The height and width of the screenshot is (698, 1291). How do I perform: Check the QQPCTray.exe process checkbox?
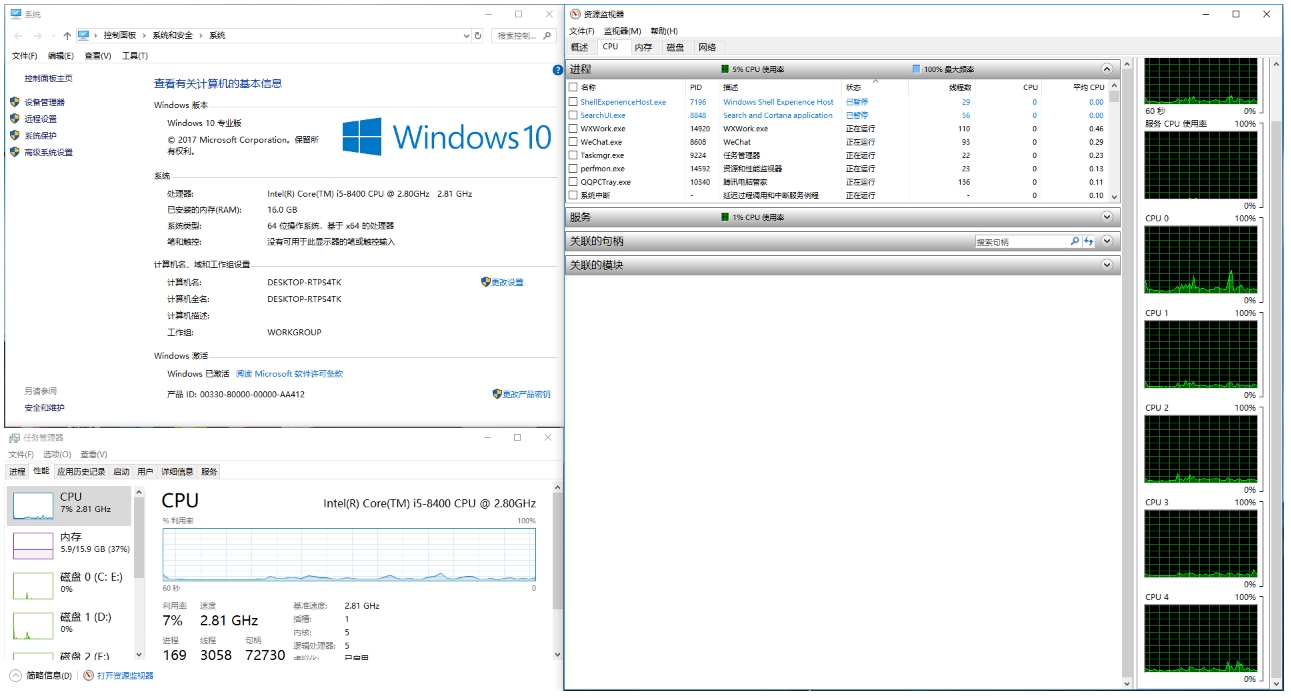point(573,182)
